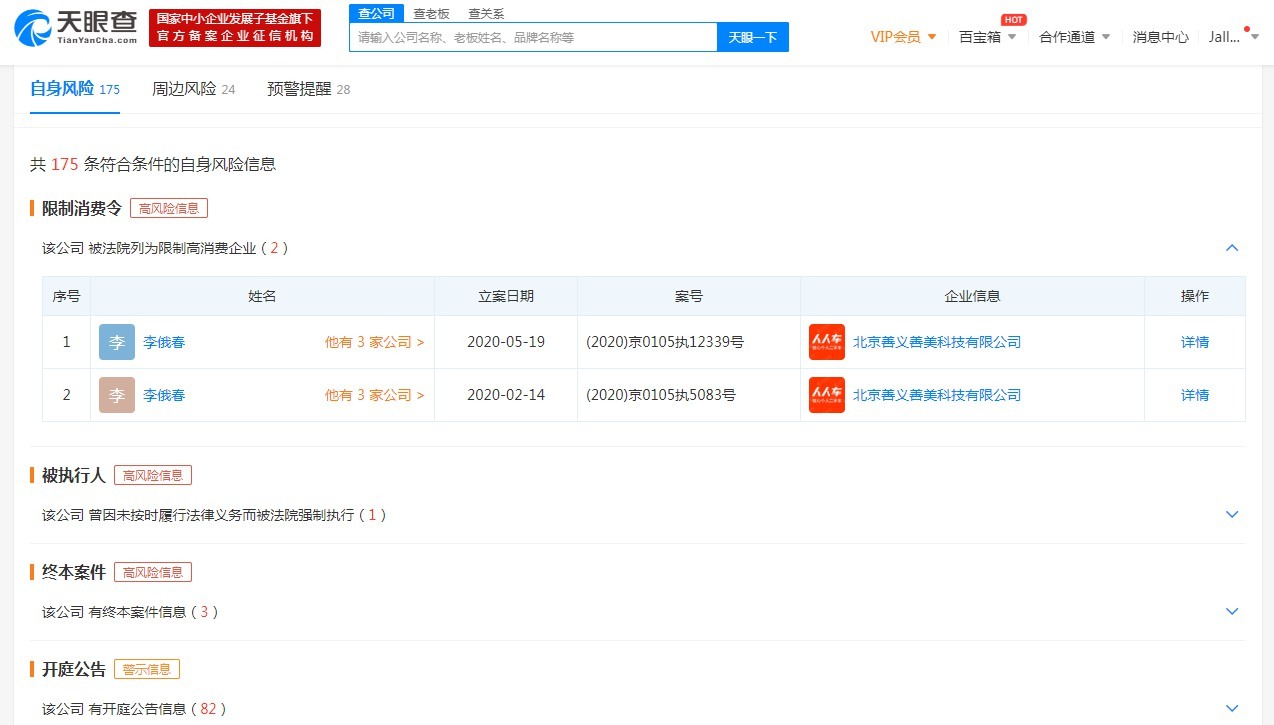Click the 终本案件 section heading
This screenshot has width=1274, height=725.
pyautogui.click(x=74, y=572)
